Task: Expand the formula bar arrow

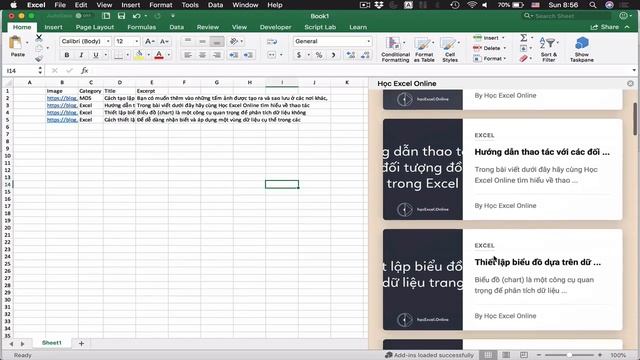Action: tap(634, 70)
